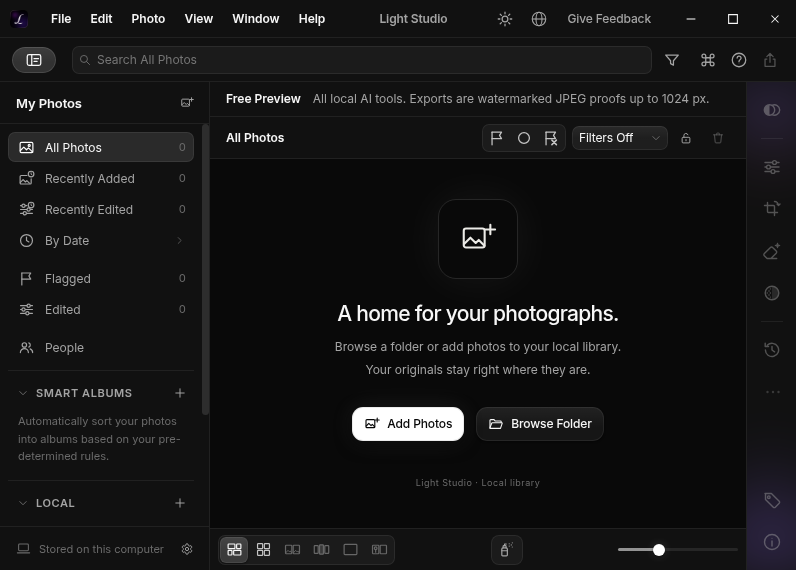796x570 pixels.
Task: Open the Flagged collection
Action: click(x=101, y=279)
